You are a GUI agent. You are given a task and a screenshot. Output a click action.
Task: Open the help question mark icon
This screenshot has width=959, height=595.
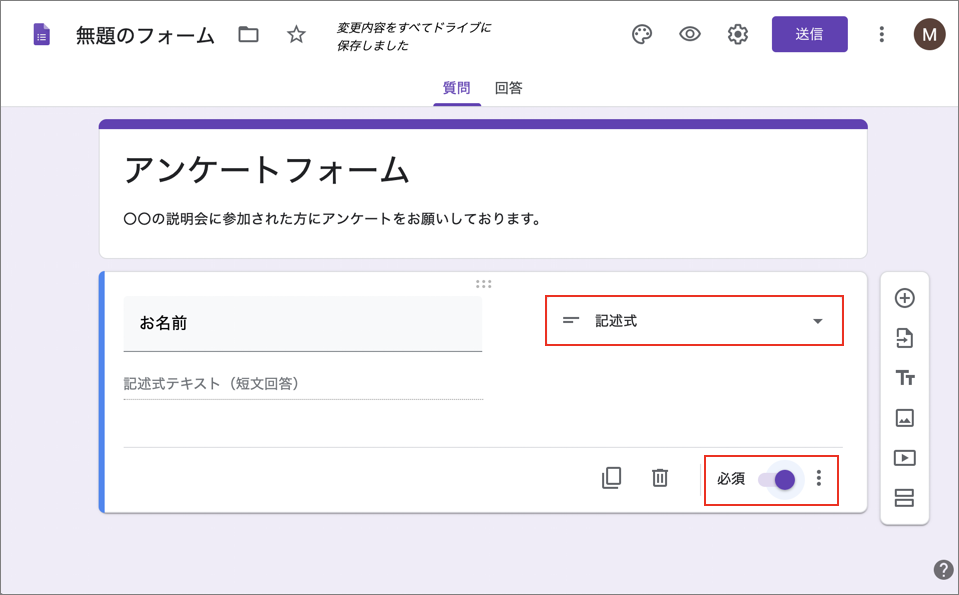point(943,569)
